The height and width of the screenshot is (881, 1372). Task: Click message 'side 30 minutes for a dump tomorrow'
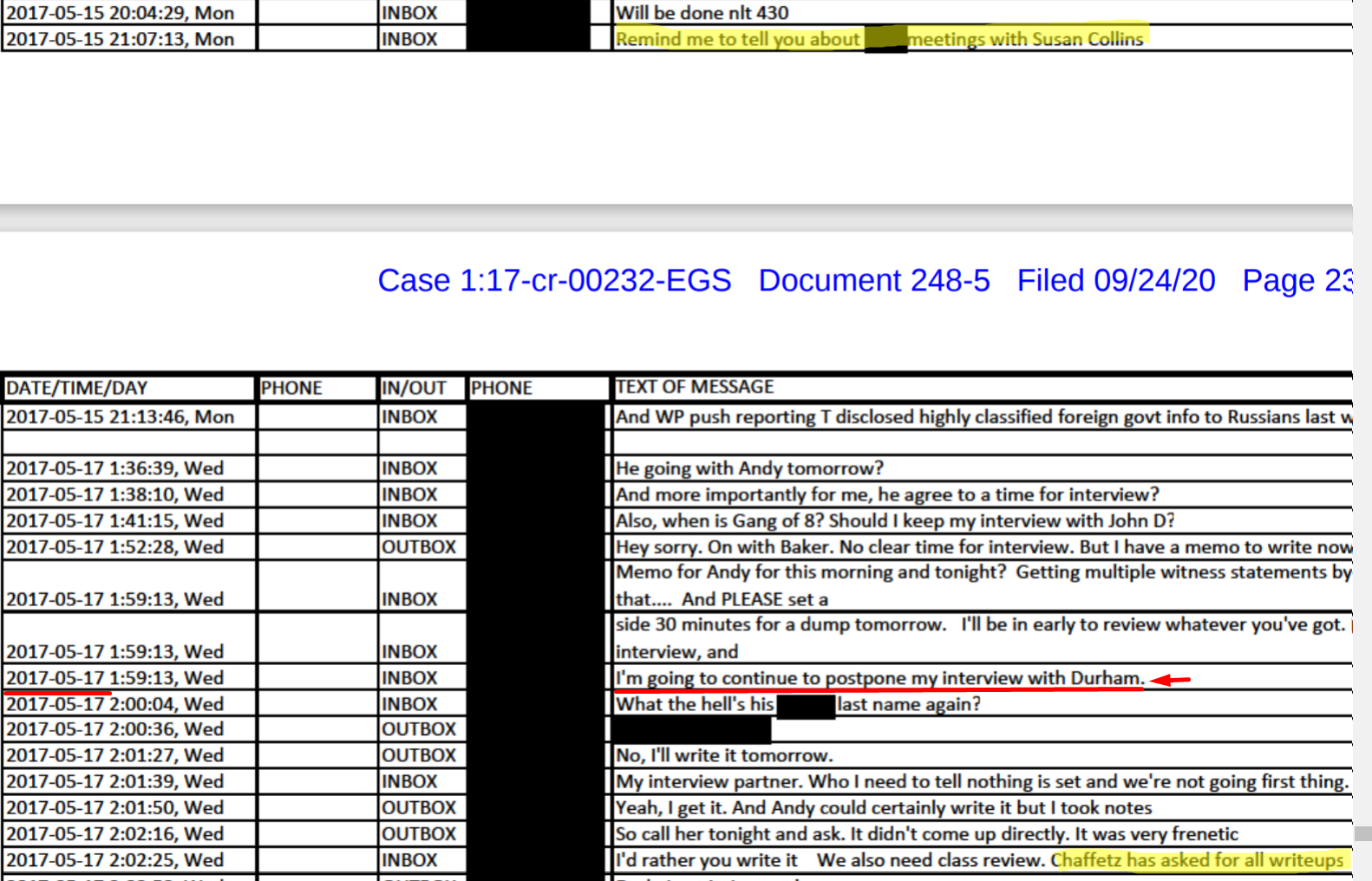(983, 637)
